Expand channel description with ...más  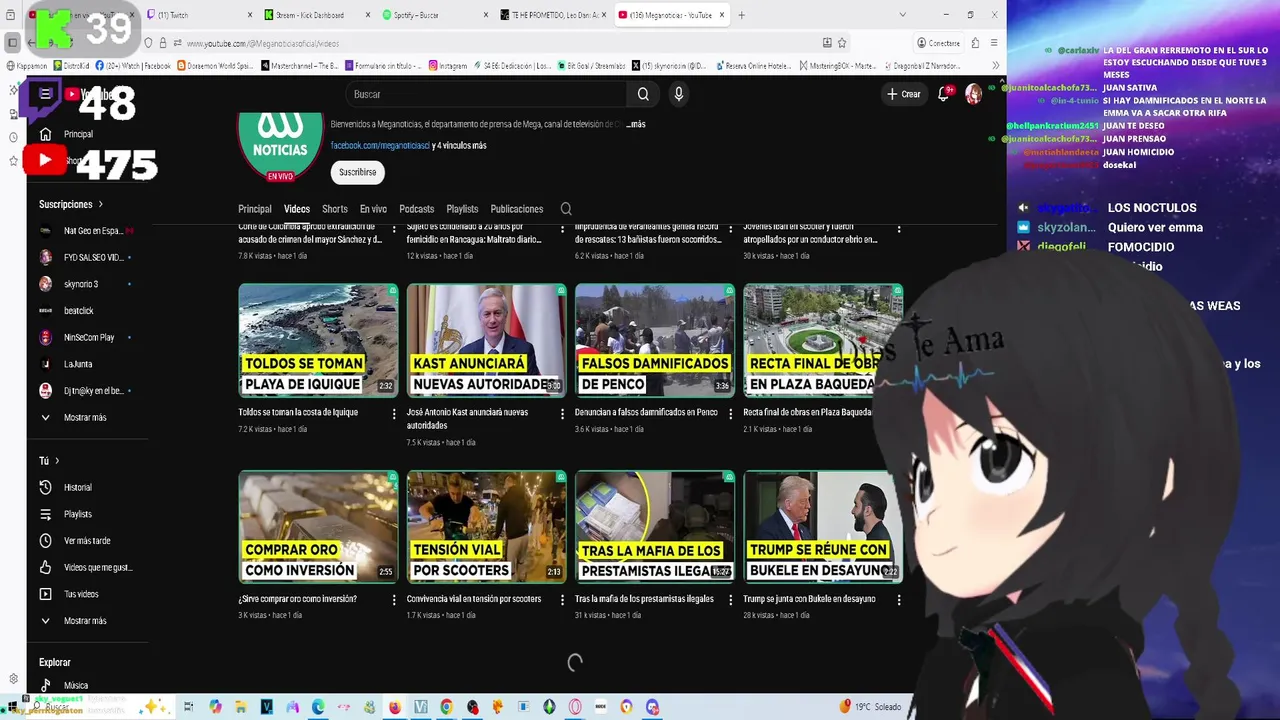(x=635, y=125)
